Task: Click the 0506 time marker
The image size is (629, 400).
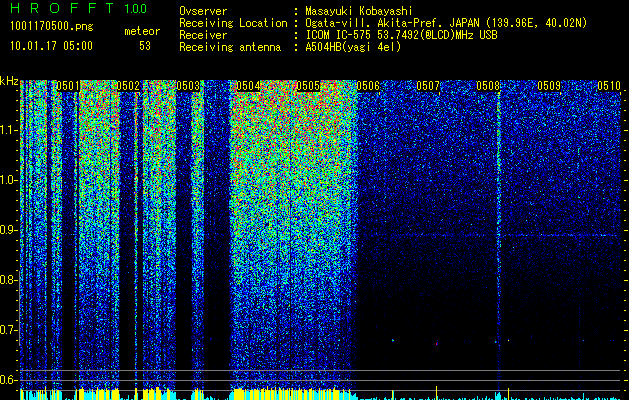Action: click(x=368, y=86)
